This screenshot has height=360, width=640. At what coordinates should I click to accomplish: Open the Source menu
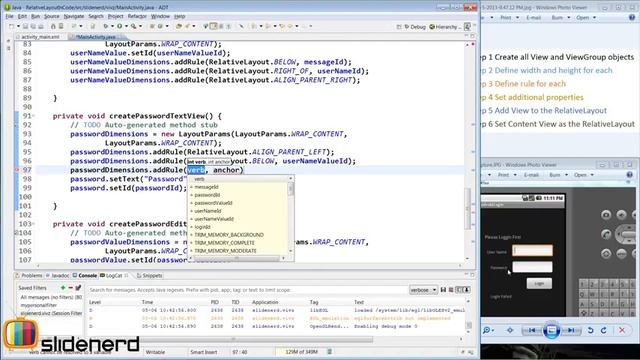(x=52, y=16)
